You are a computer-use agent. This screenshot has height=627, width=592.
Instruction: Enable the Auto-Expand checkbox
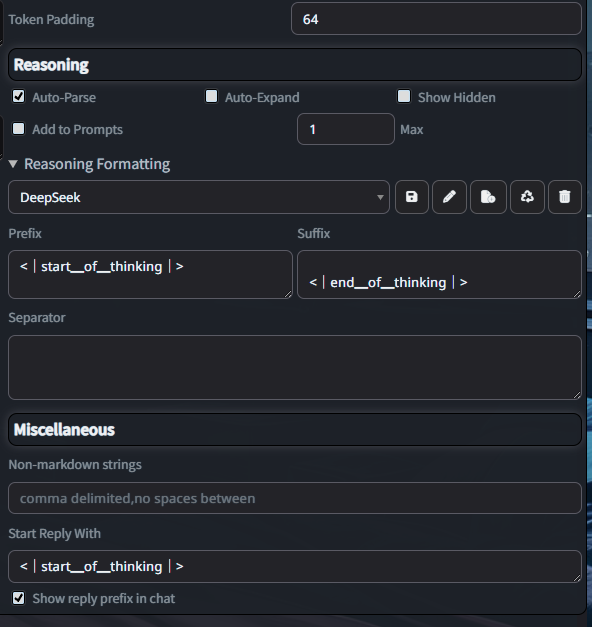(x=211, y=96)
